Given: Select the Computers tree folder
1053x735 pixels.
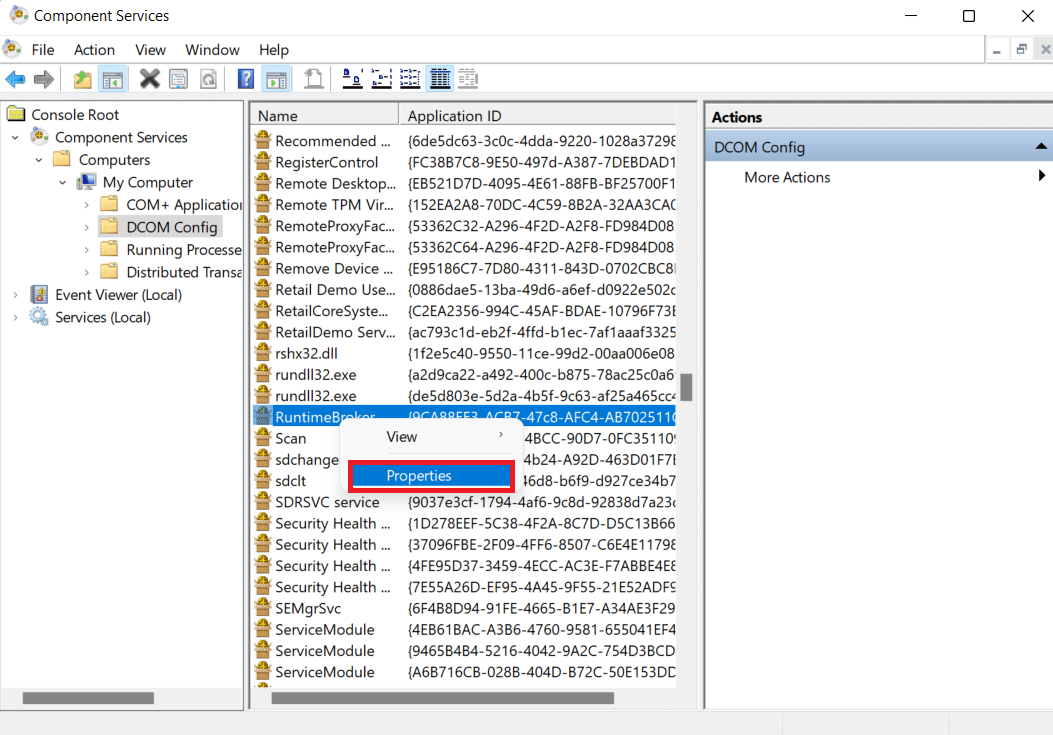Looking at the screenshot, I should (x=114, y=160).
